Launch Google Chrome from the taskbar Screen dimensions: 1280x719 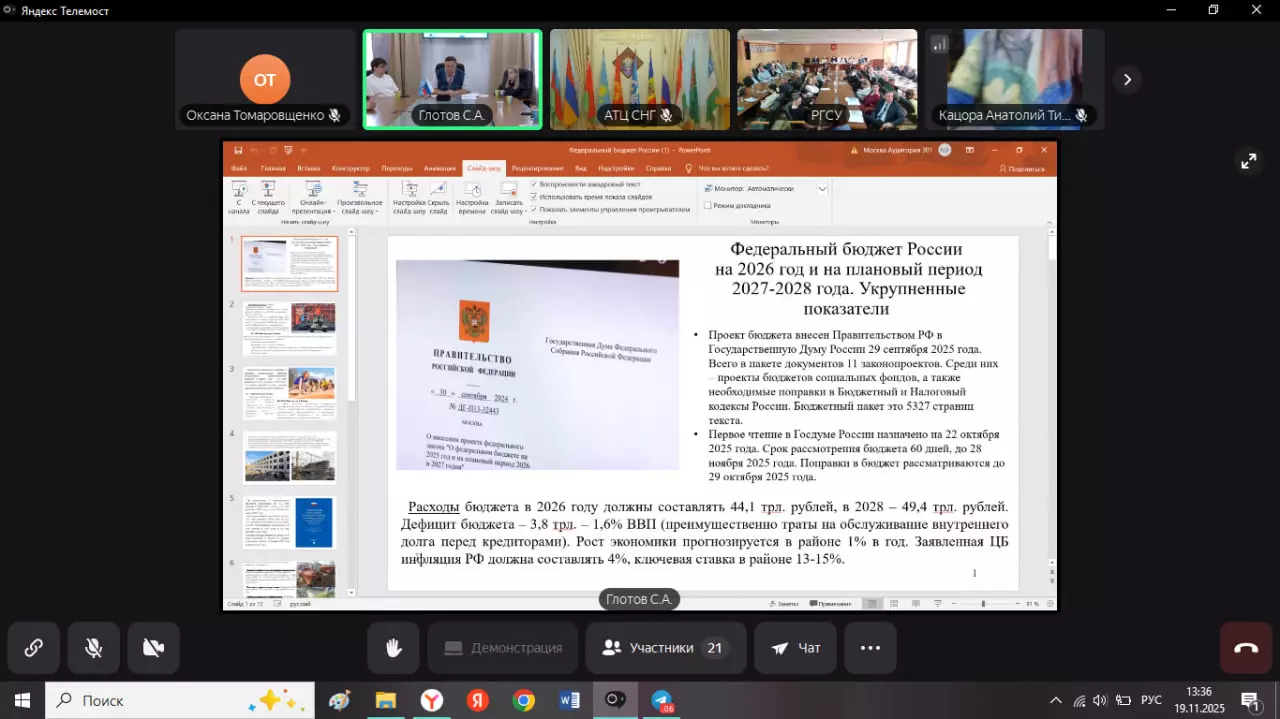coord(524,700)
